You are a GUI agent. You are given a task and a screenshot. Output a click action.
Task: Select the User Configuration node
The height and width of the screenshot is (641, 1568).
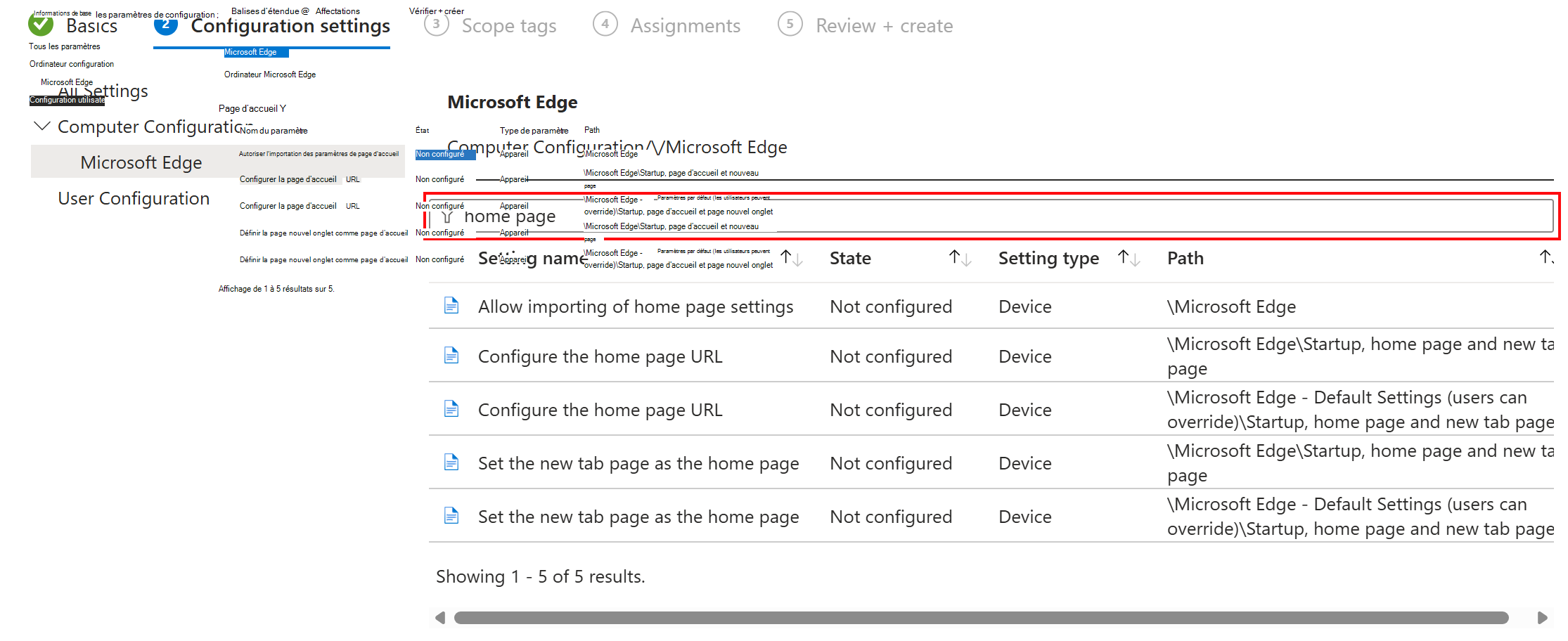pos(134,198)
